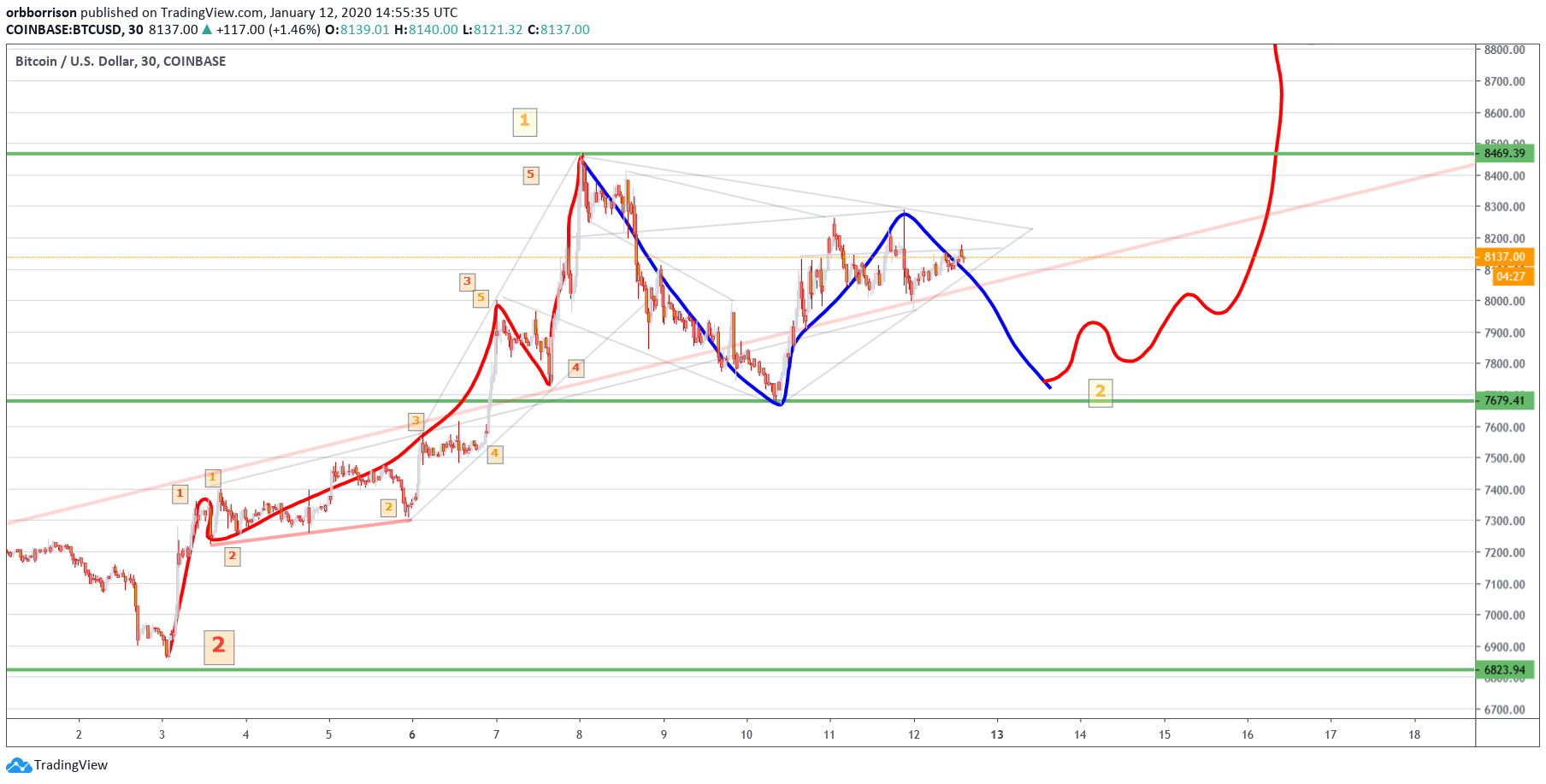Select the small red wave 1 label
This screenshot has height=784, width=1546.
(180, 493)
